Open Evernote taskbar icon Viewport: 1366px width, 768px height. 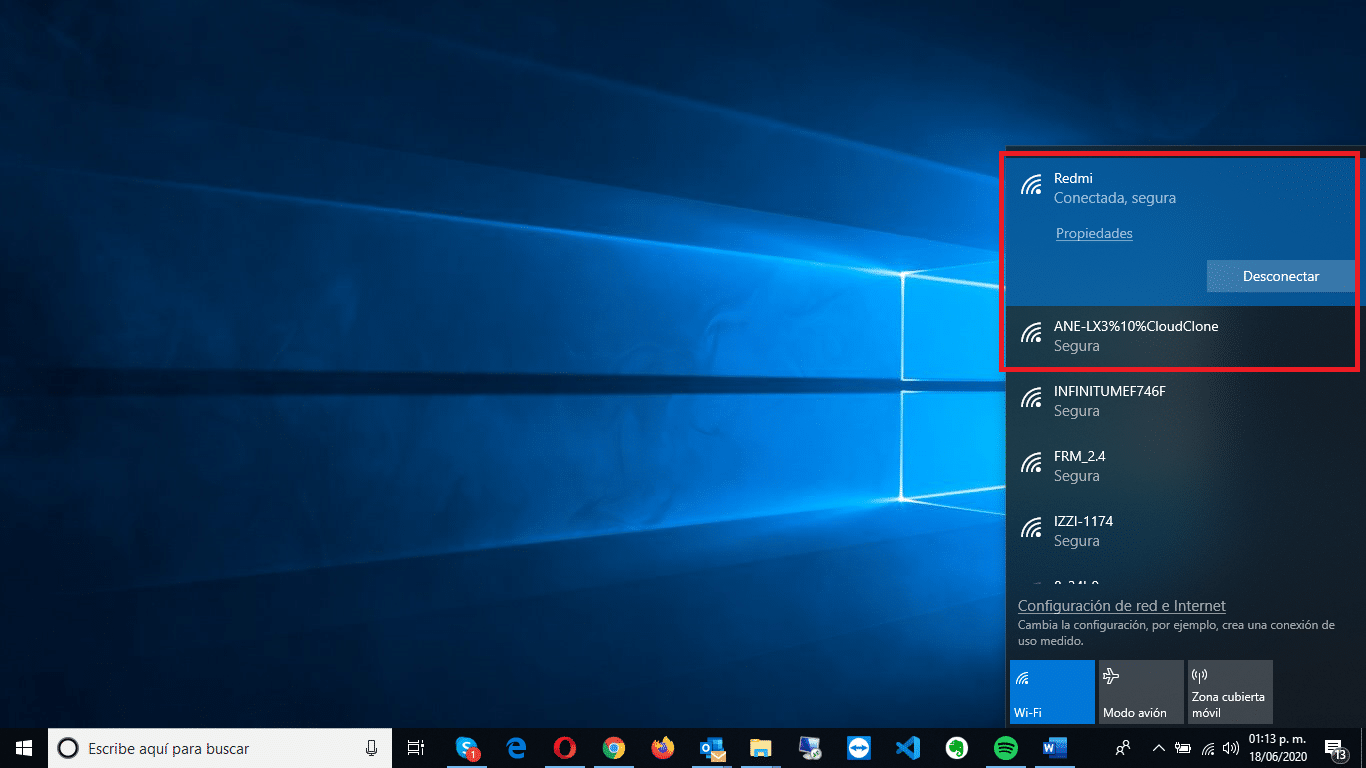956,748
